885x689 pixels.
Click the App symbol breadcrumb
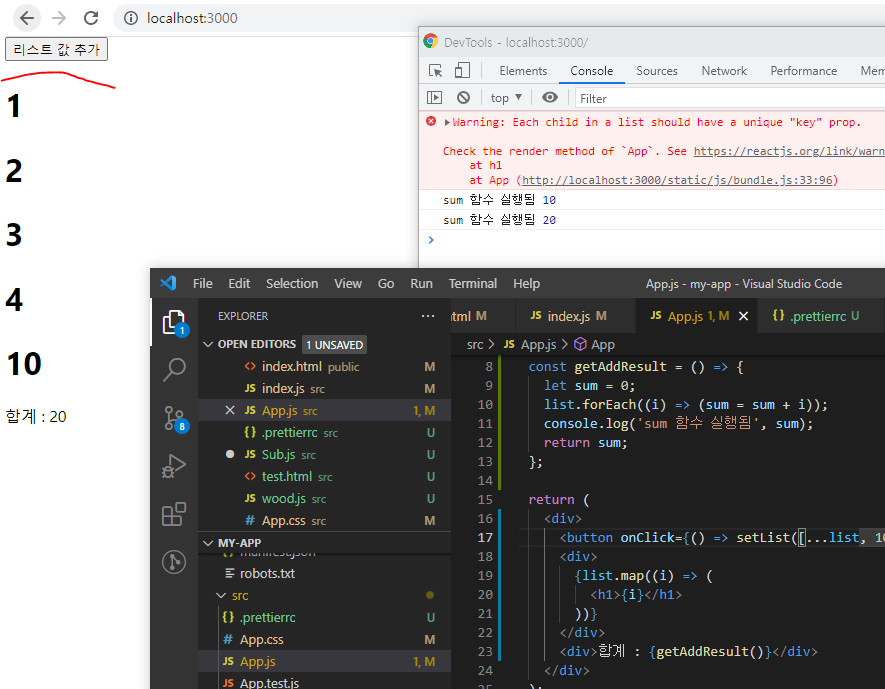[x=594, y=344]
